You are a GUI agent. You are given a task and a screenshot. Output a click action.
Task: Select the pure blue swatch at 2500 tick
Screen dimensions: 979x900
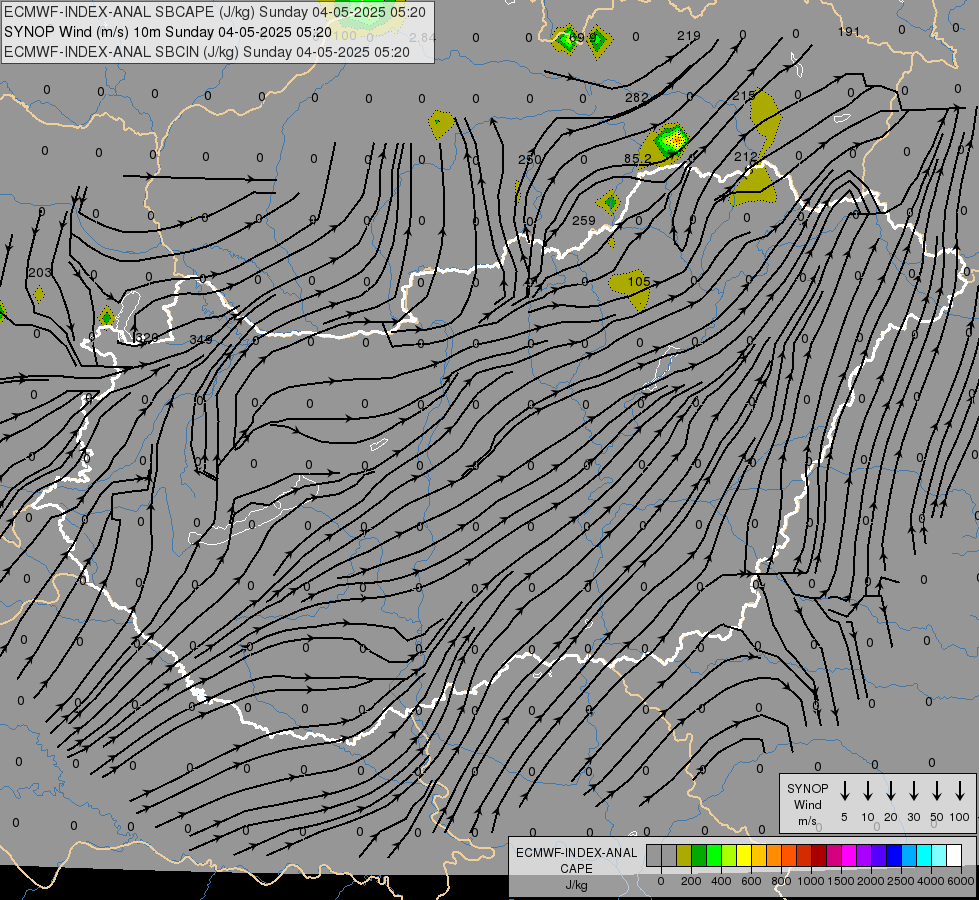pyautogui.click(x=893, y=855)
